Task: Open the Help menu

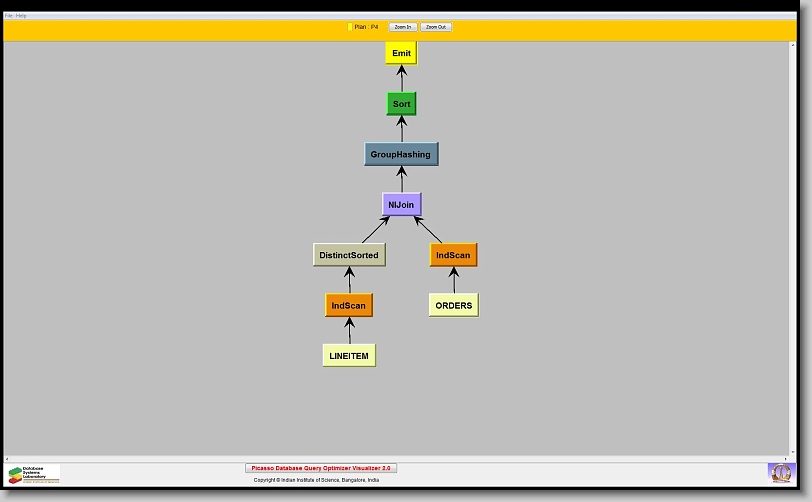Action: (x=21, y=16)
